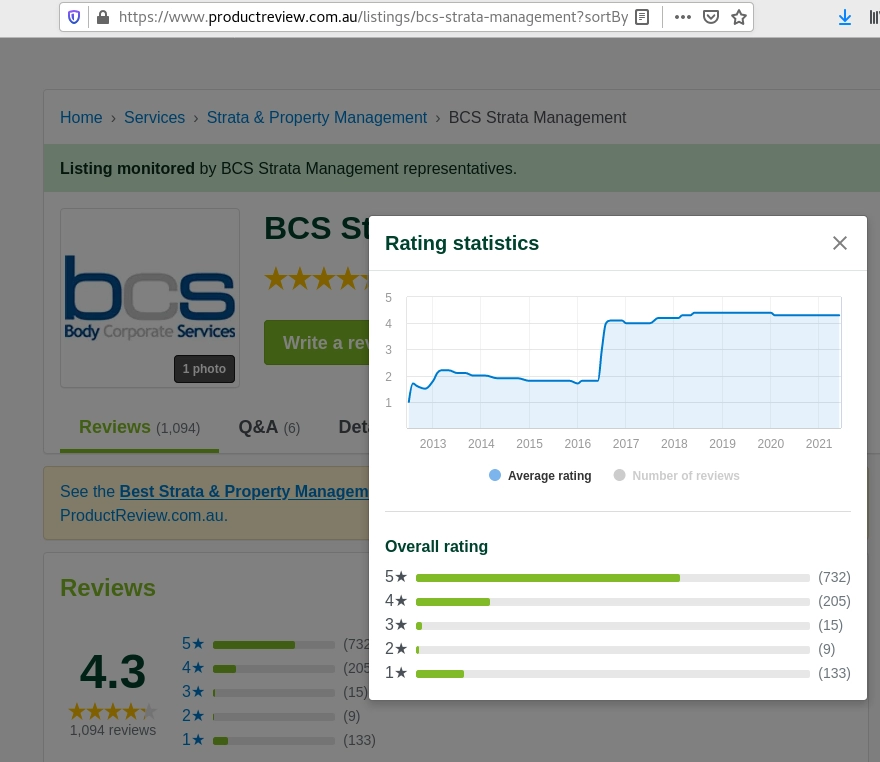The width and height of the screenshot is (880, 762).
Task: Click the header star rating row
Action: click(317, 278)
